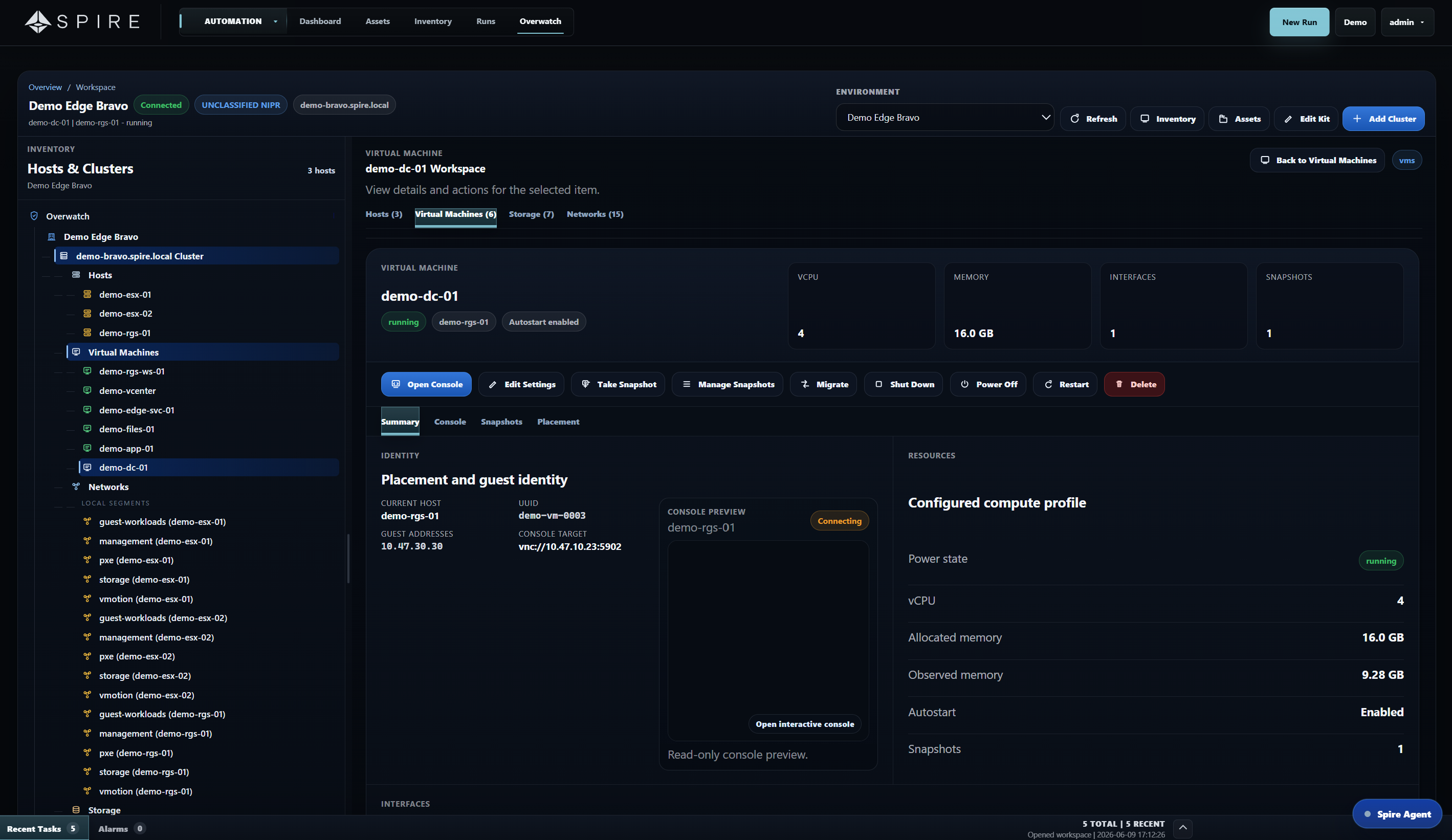Open the Spire Agent chat
The width and height of the screenshot is (1452, 840).
pyautogui.click(x=1397, y=814)
